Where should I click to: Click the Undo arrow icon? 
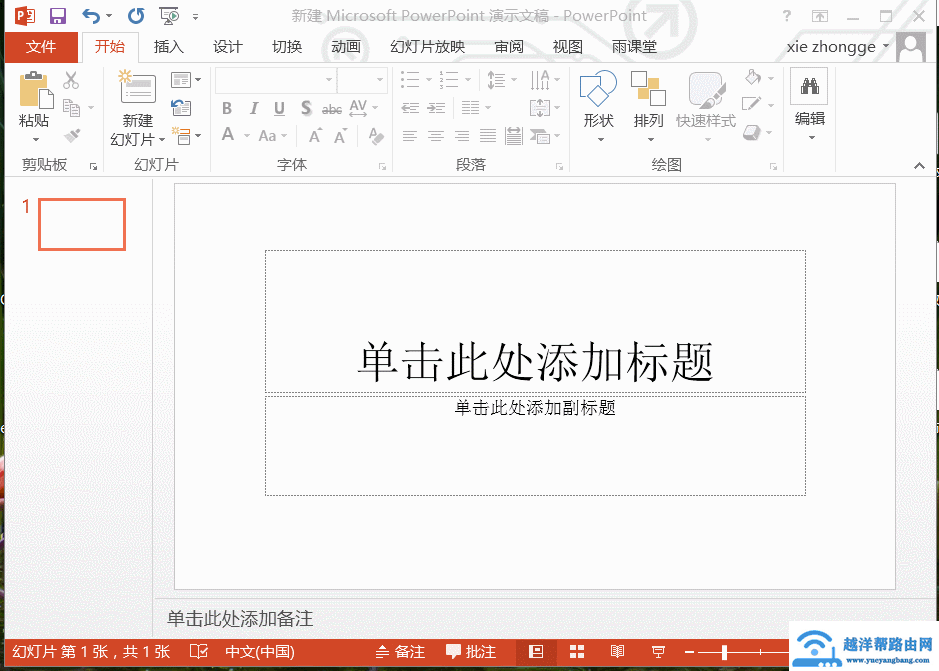[92, 15]
